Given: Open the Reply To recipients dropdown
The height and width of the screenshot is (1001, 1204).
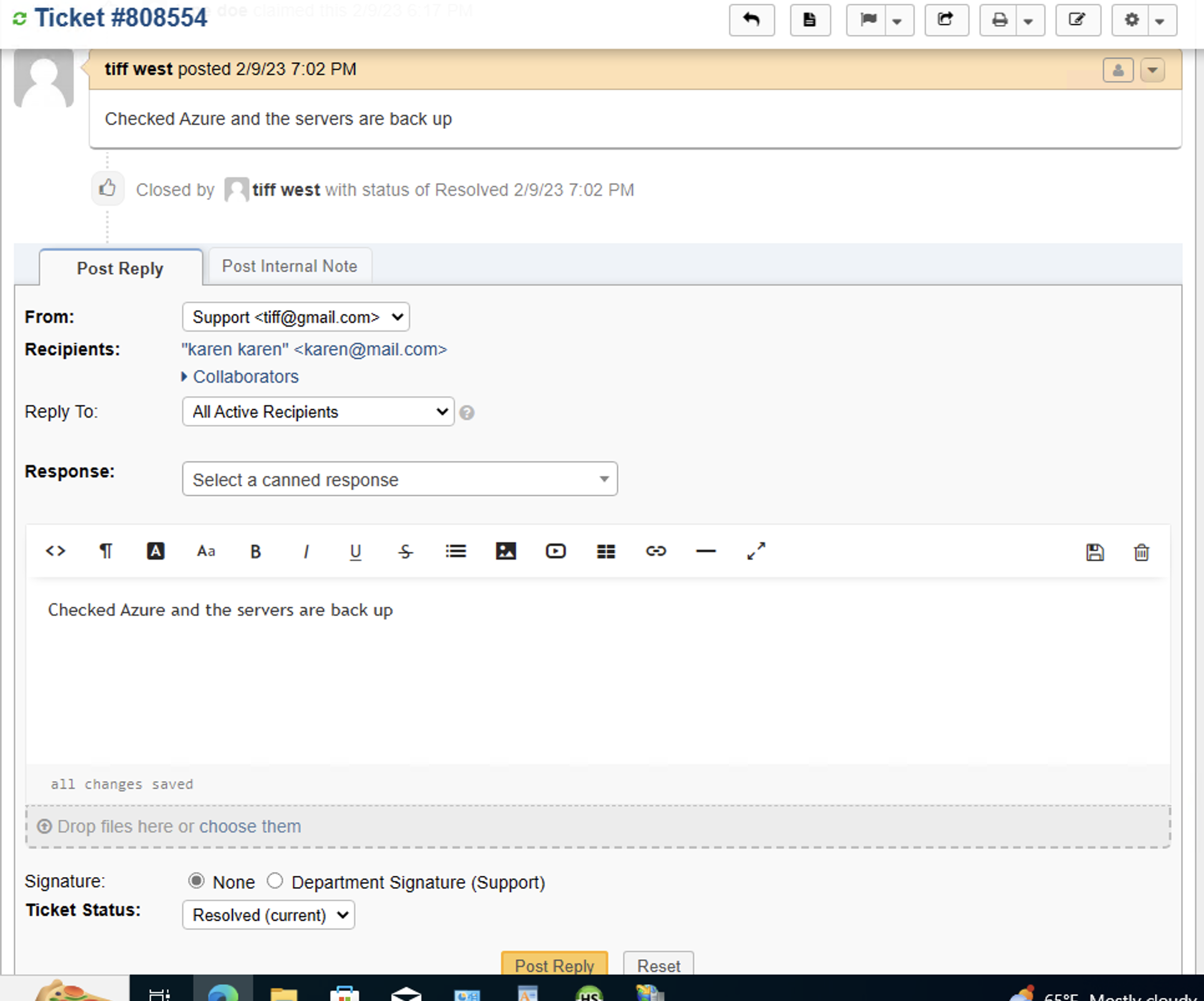Looking at the screenshot, I should click(x=318, y=412).
